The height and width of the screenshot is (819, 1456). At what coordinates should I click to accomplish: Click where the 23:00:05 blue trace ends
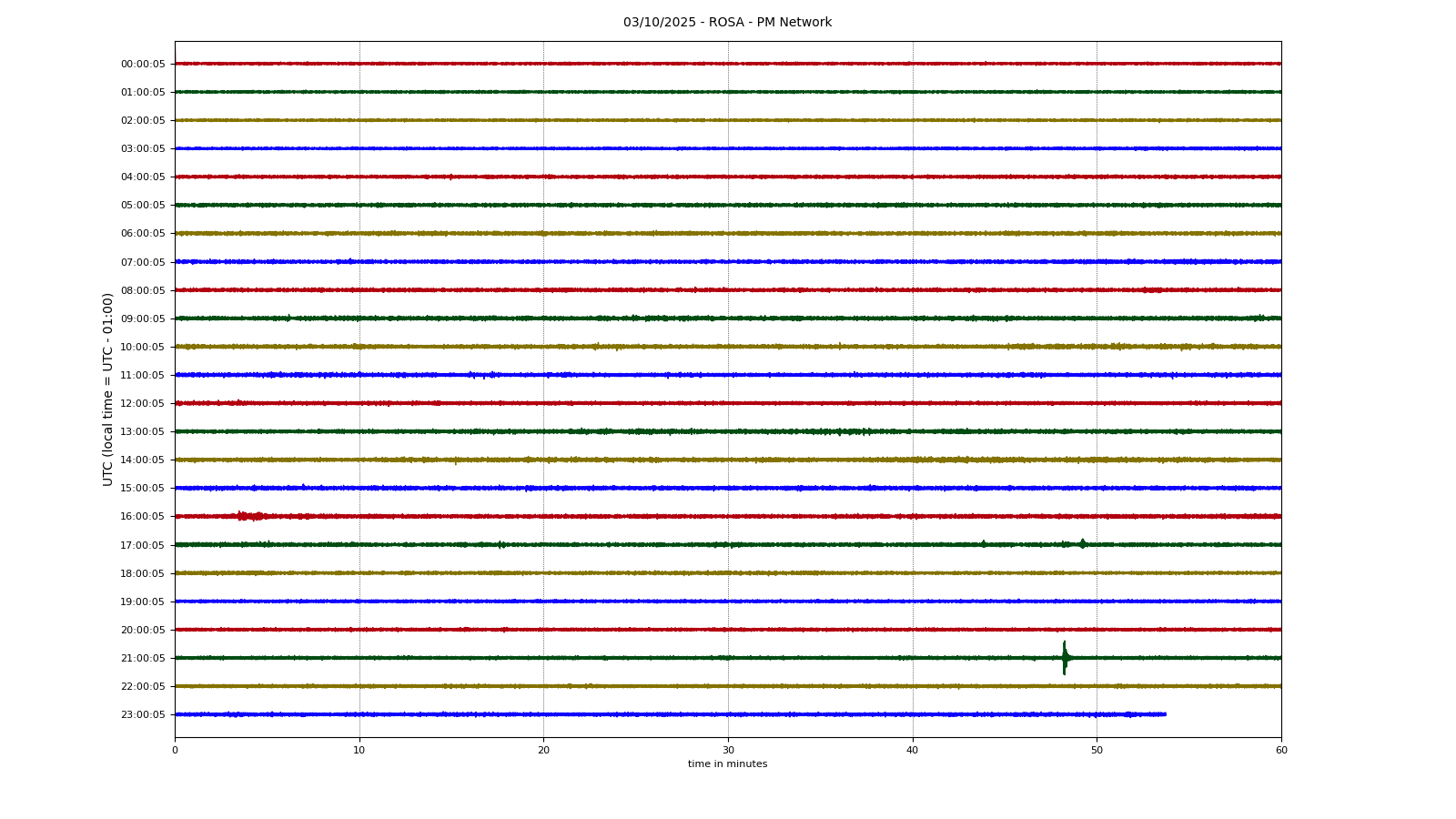[x=1165, y=714]
